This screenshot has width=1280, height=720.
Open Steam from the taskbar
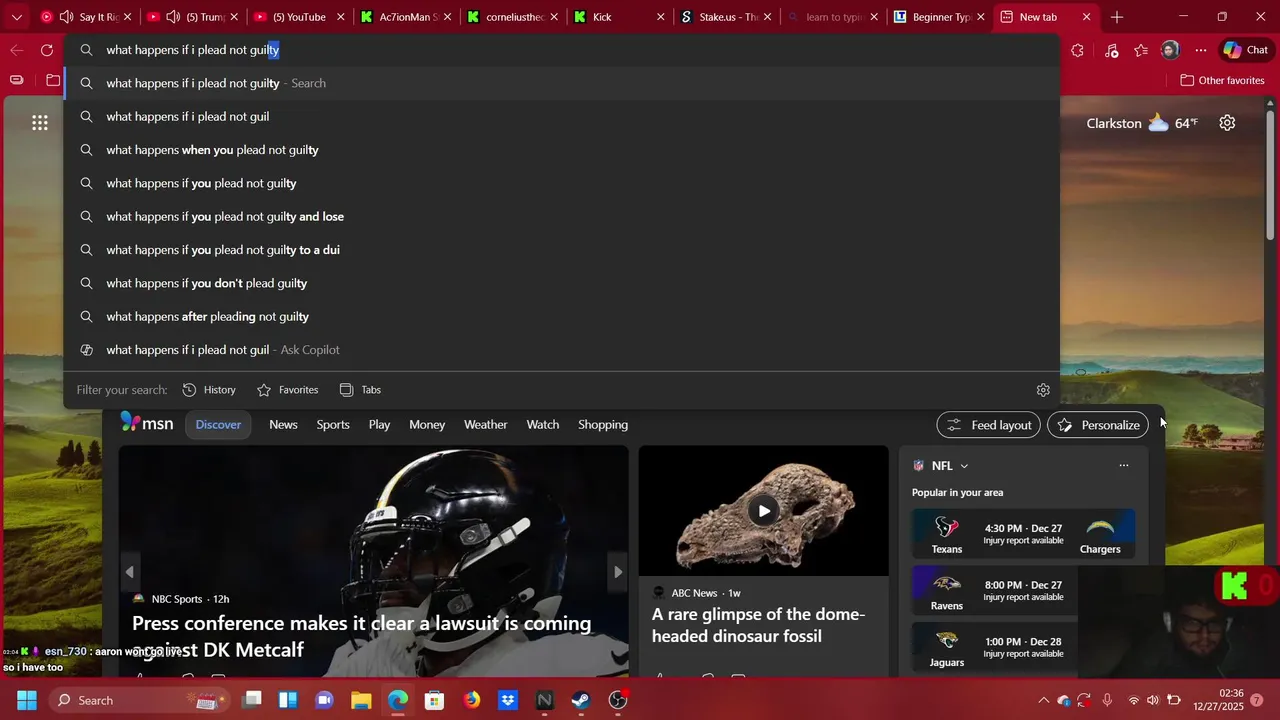point(581,700)
